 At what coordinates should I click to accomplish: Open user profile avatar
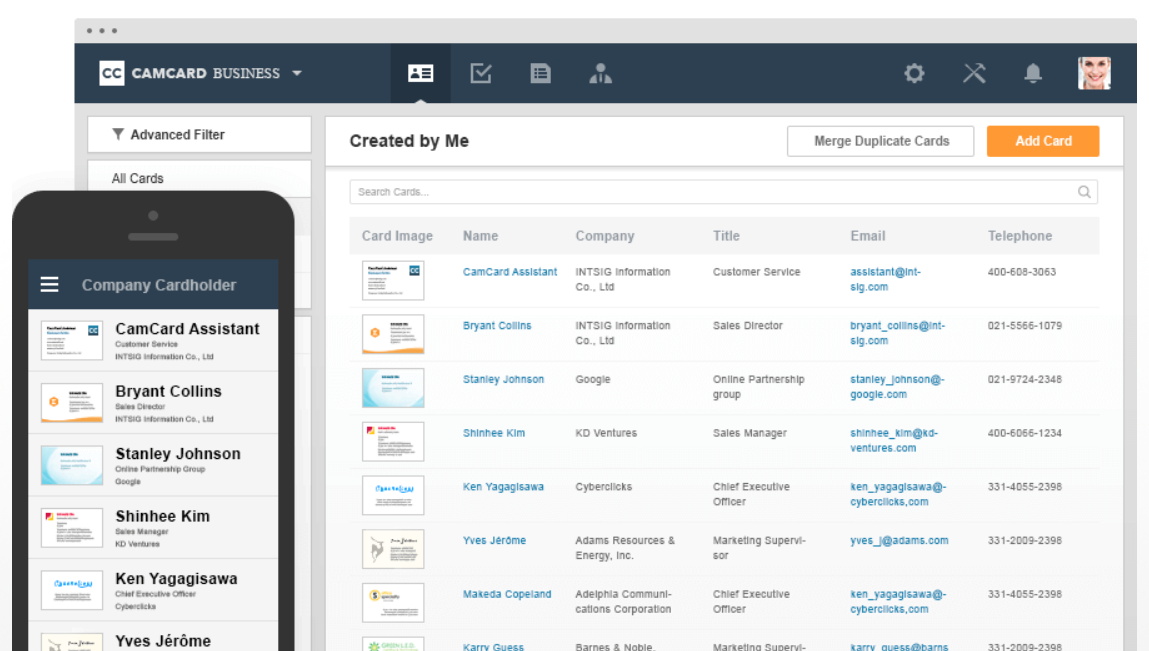(x=1094, y=73)
